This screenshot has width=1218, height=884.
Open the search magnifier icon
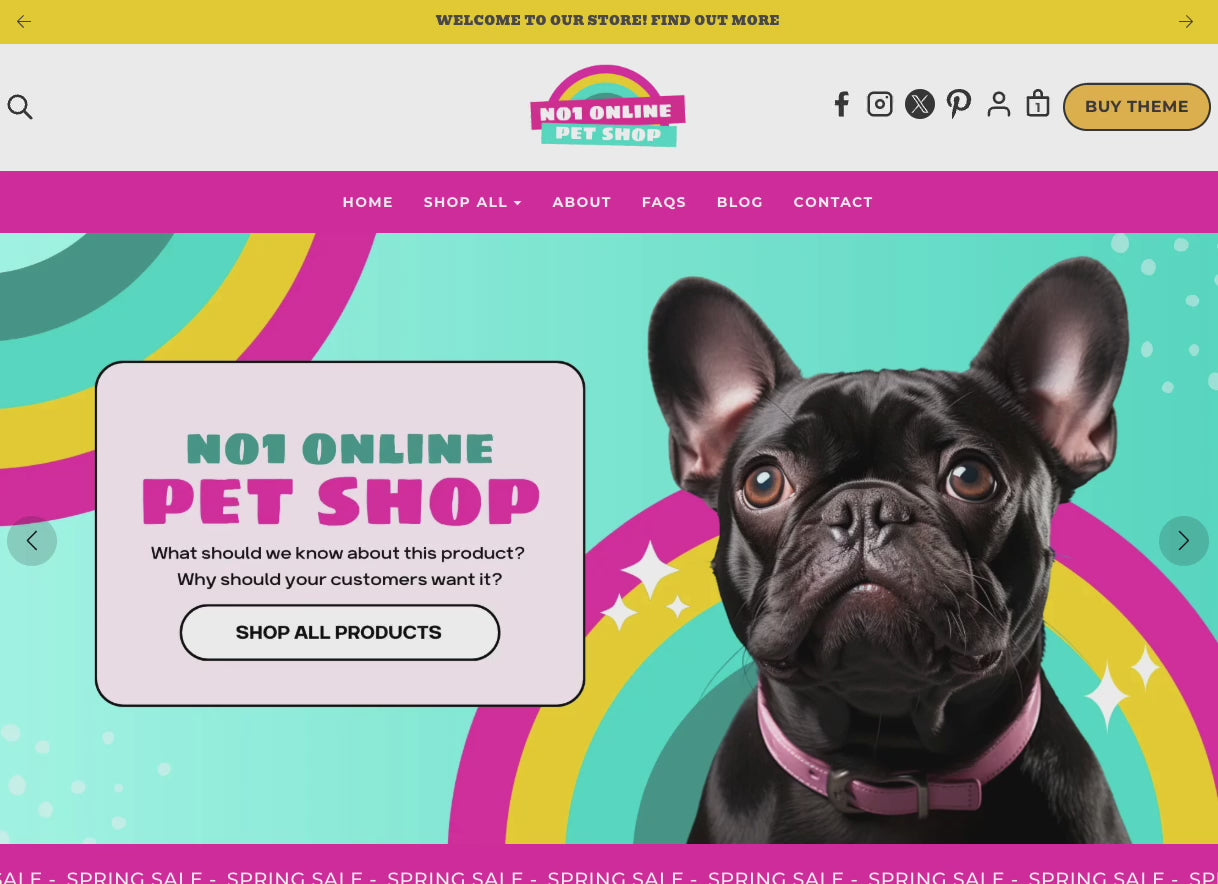20,107
